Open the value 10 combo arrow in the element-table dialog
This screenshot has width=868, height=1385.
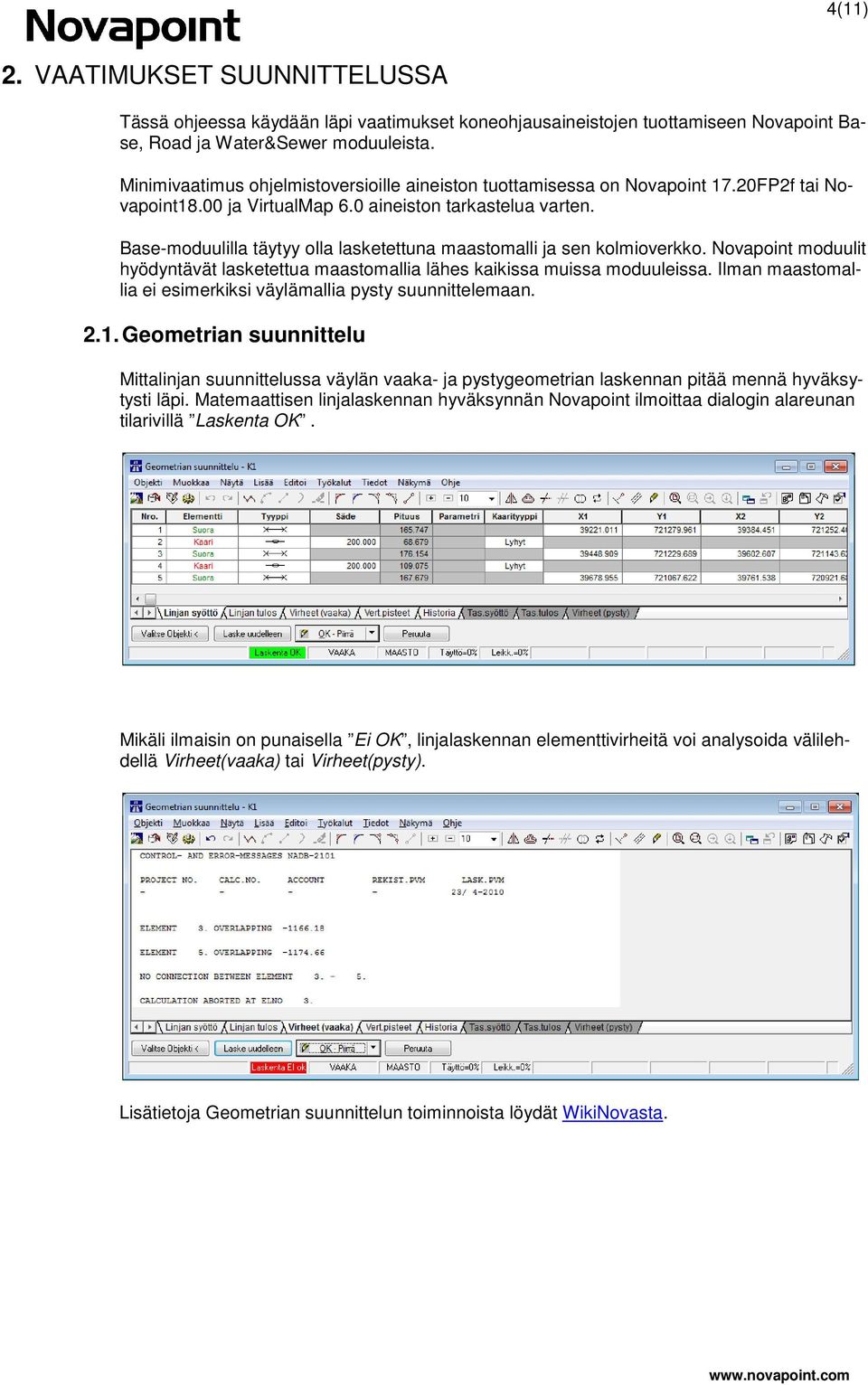[492, 498]
